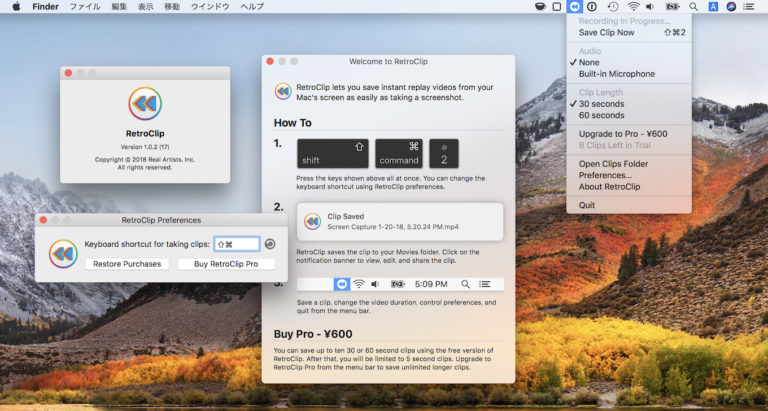Open Spotlight search magnifier icon
The height and width of the screenshot is (411, 768).
pyautogui.click(x=693, y=6)
